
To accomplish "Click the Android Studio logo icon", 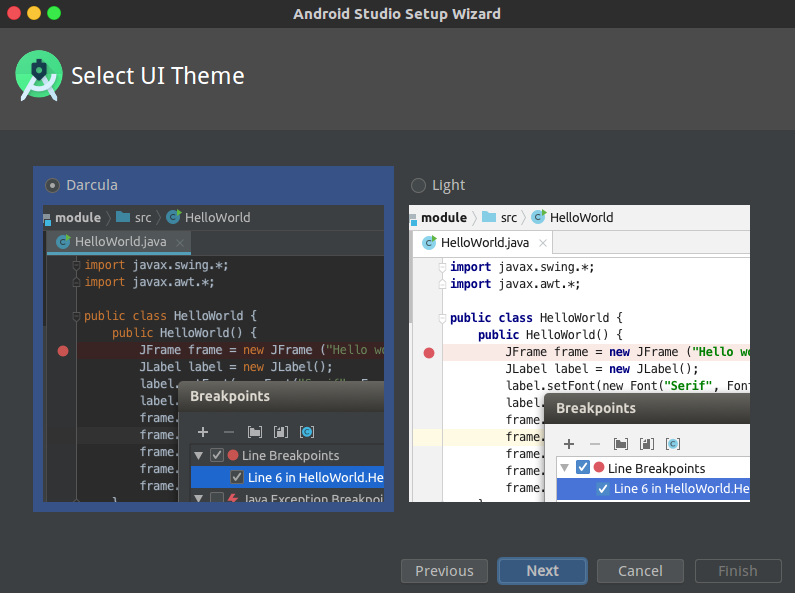I will click(39, 76).
